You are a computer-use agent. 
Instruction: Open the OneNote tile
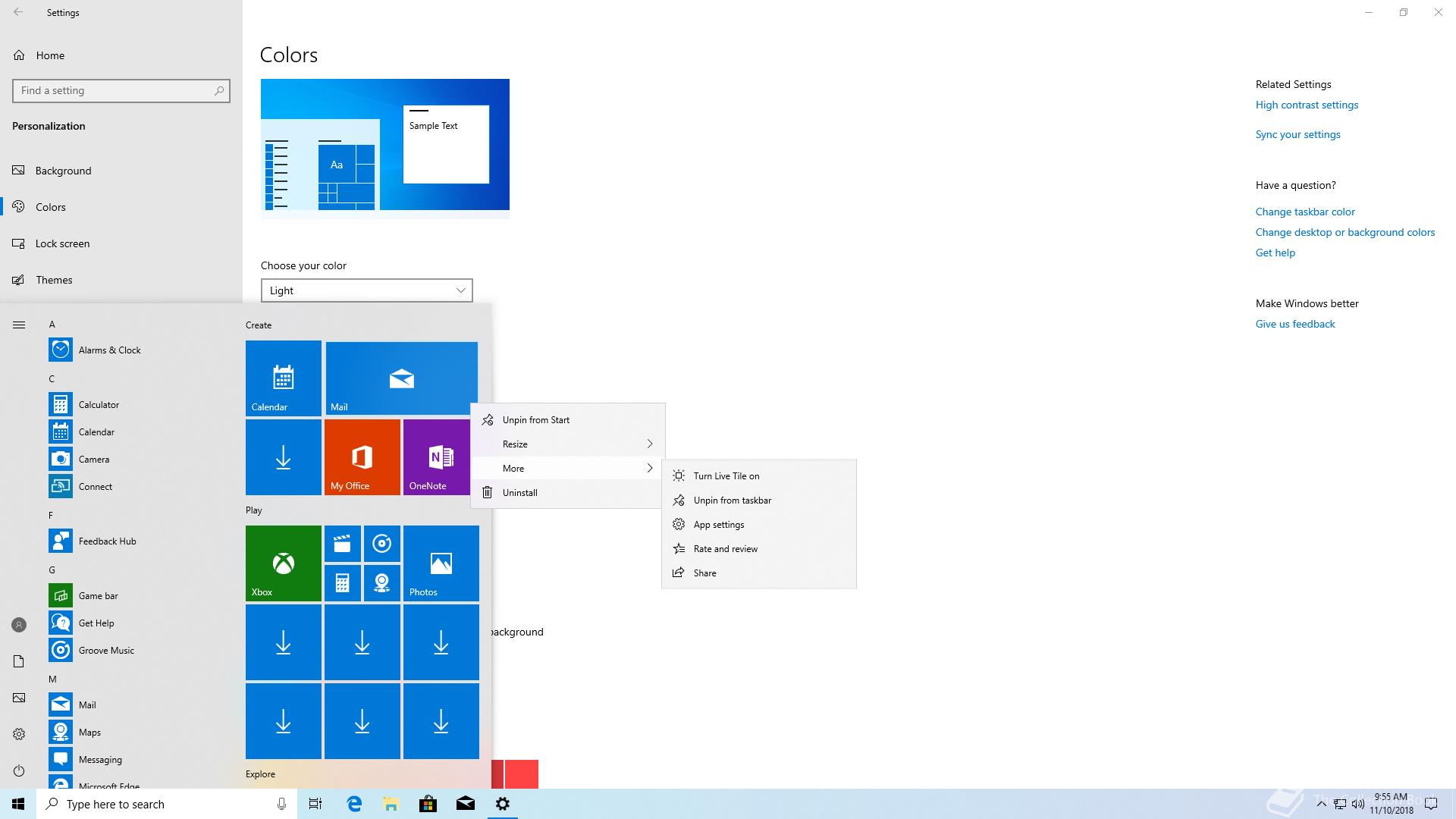(x=437, y=457)
